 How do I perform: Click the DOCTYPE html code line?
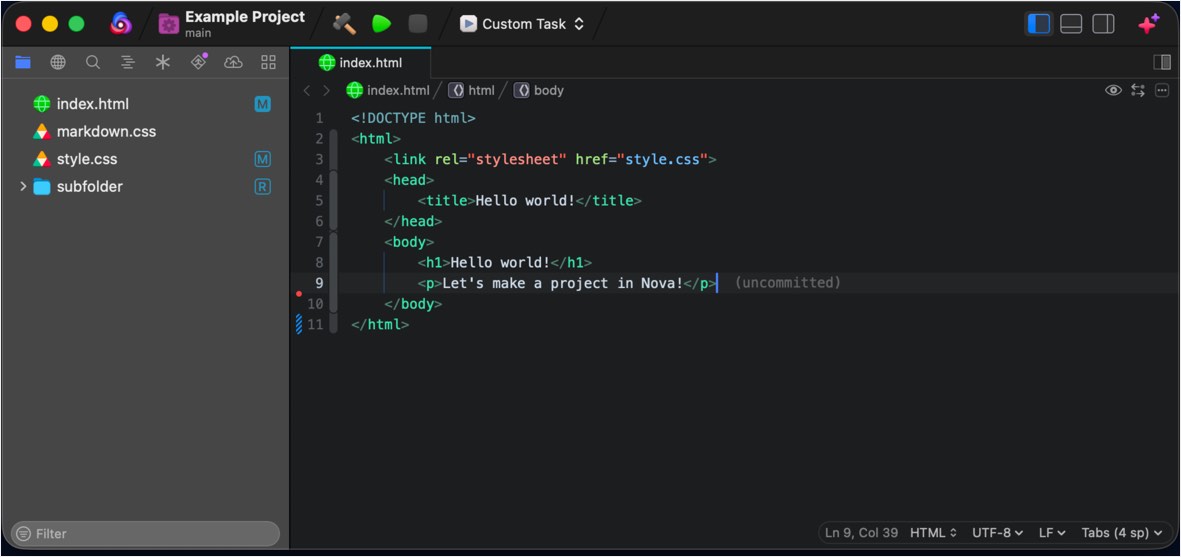[x=413, y=119]
